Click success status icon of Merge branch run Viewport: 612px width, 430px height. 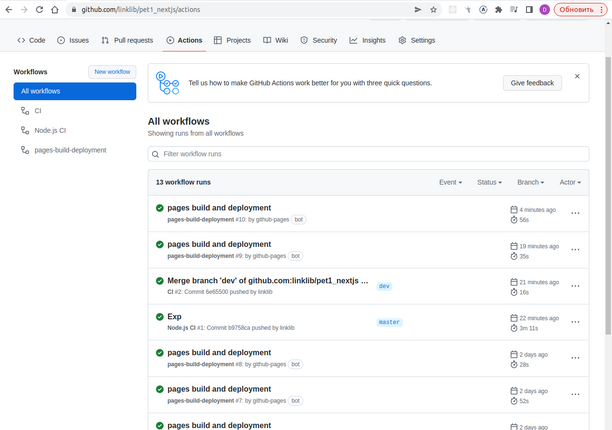(x=160, y=281)
